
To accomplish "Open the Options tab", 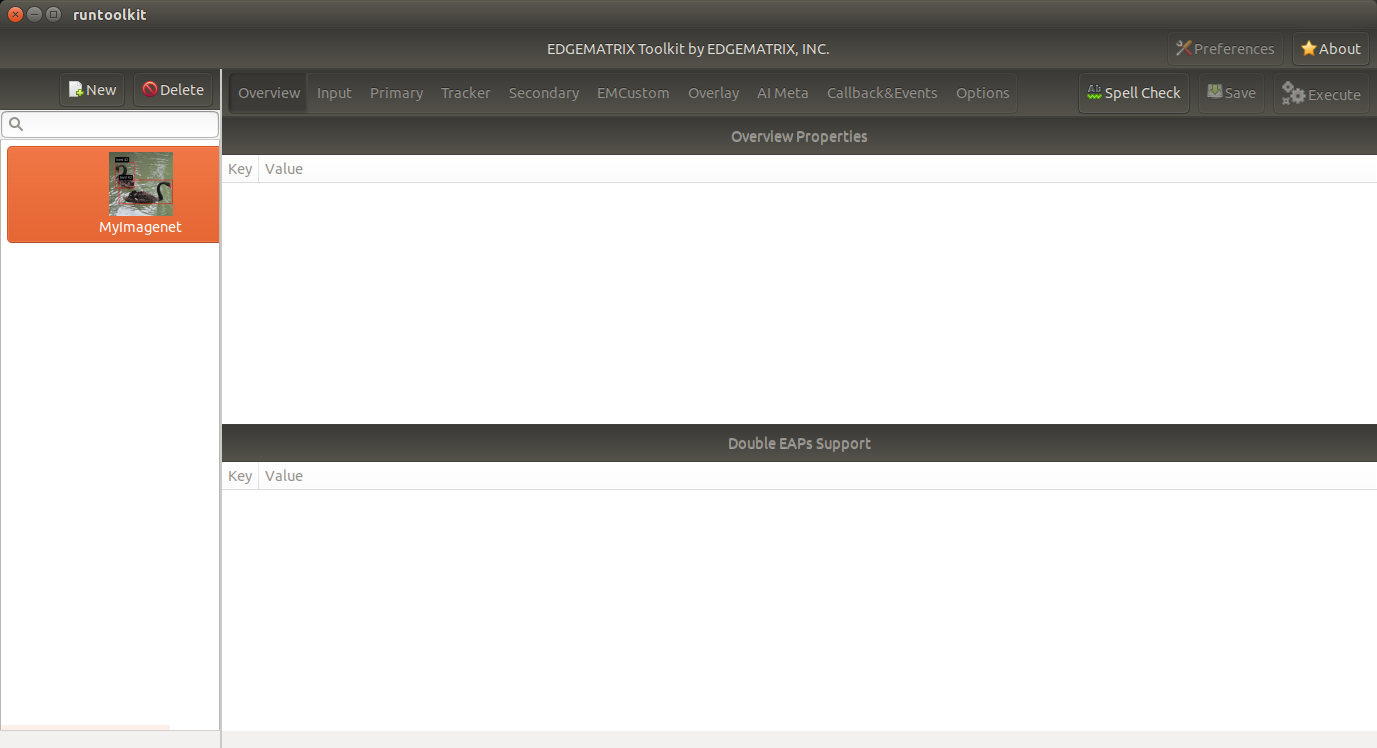I will click(982, 93).
